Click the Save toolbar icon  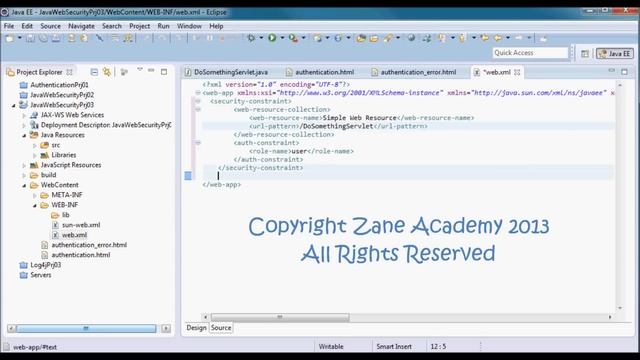[x=31, y=38]
